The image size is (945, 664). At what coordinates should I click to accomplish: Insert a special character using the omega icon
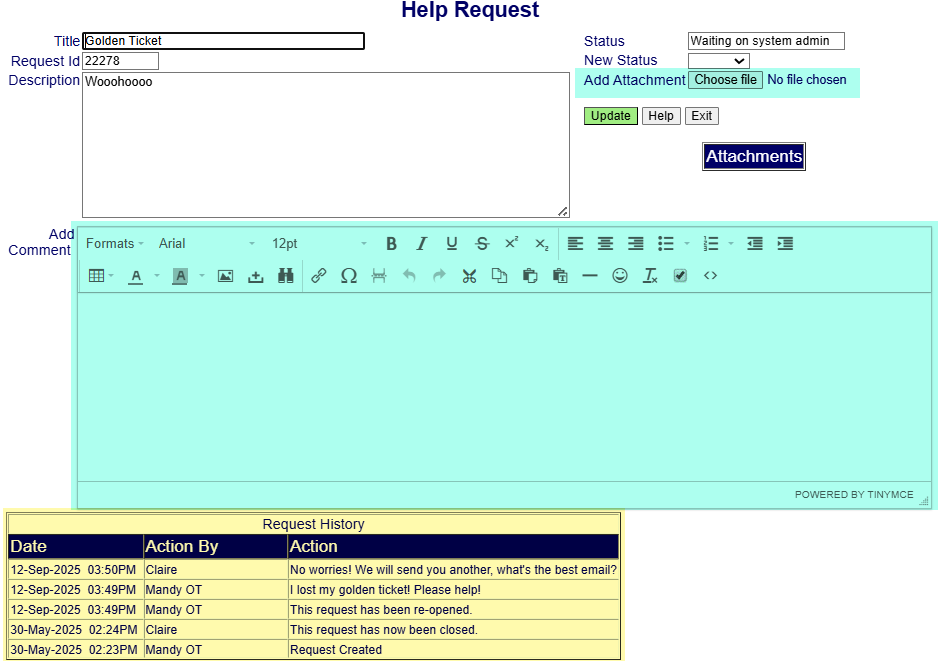(349, 275)
